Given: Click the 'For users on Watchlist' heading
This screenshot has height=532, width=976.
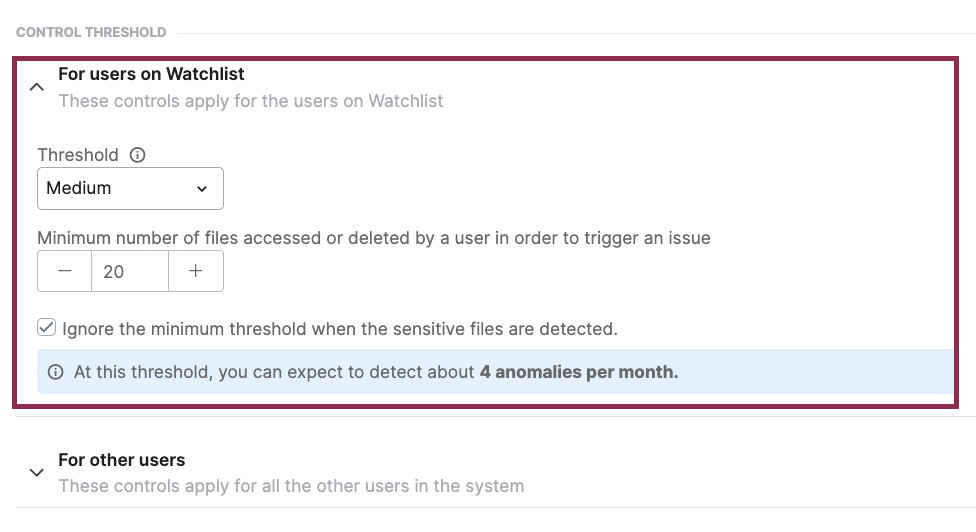Looking at the screenshot, I should (x=151, y=74).
